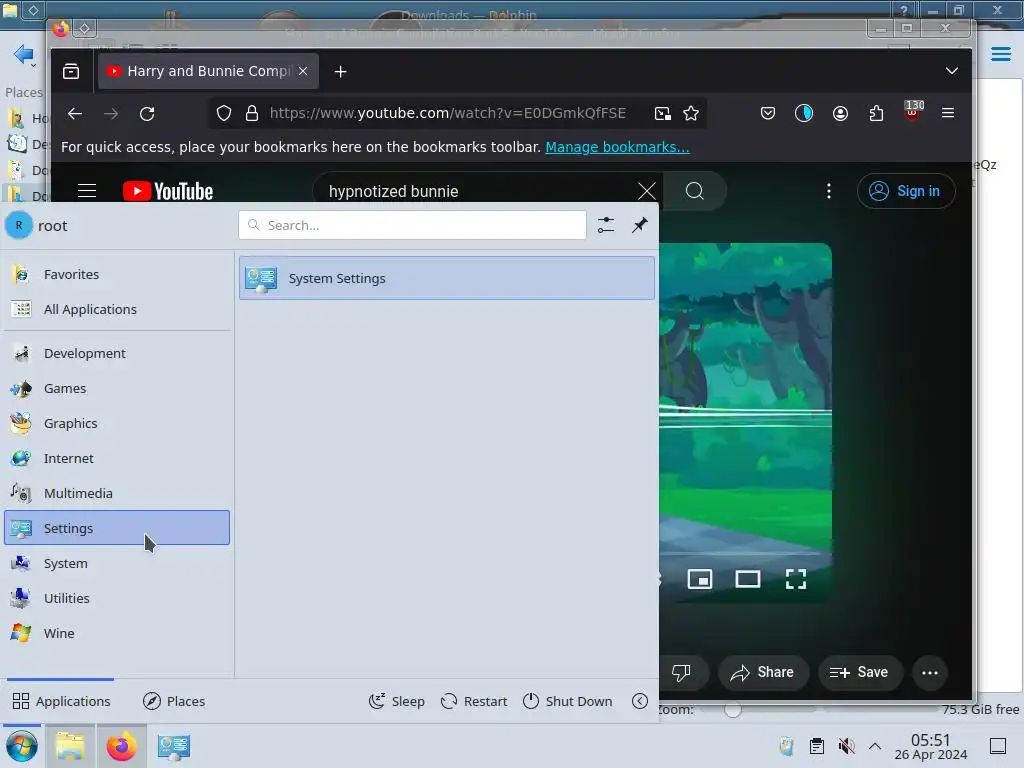Toggle the muted volume tray icon
The height and width of the screenshot is (768, 1024).
[846, 746]
